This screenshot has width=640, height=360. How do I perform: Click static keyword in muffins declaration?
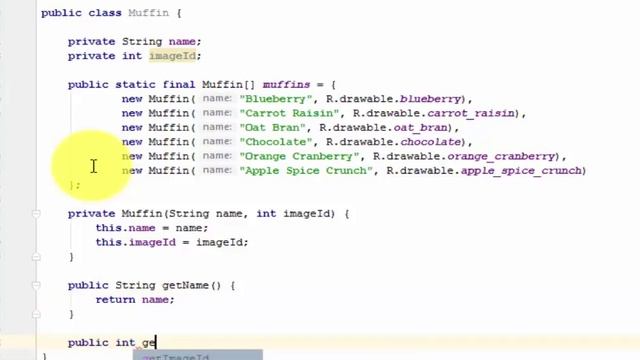pos(135,84)
